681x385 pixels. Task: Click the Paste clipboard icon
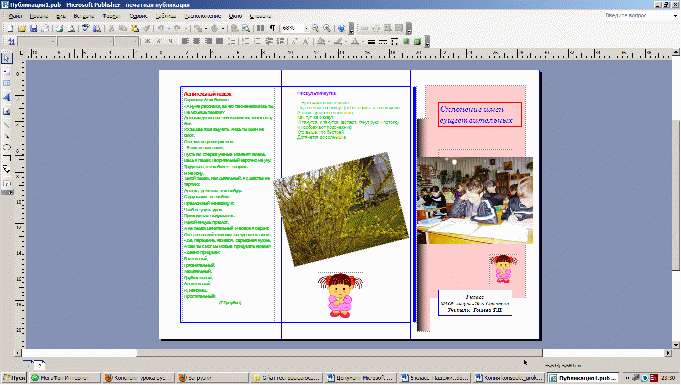tap(135, 28)
